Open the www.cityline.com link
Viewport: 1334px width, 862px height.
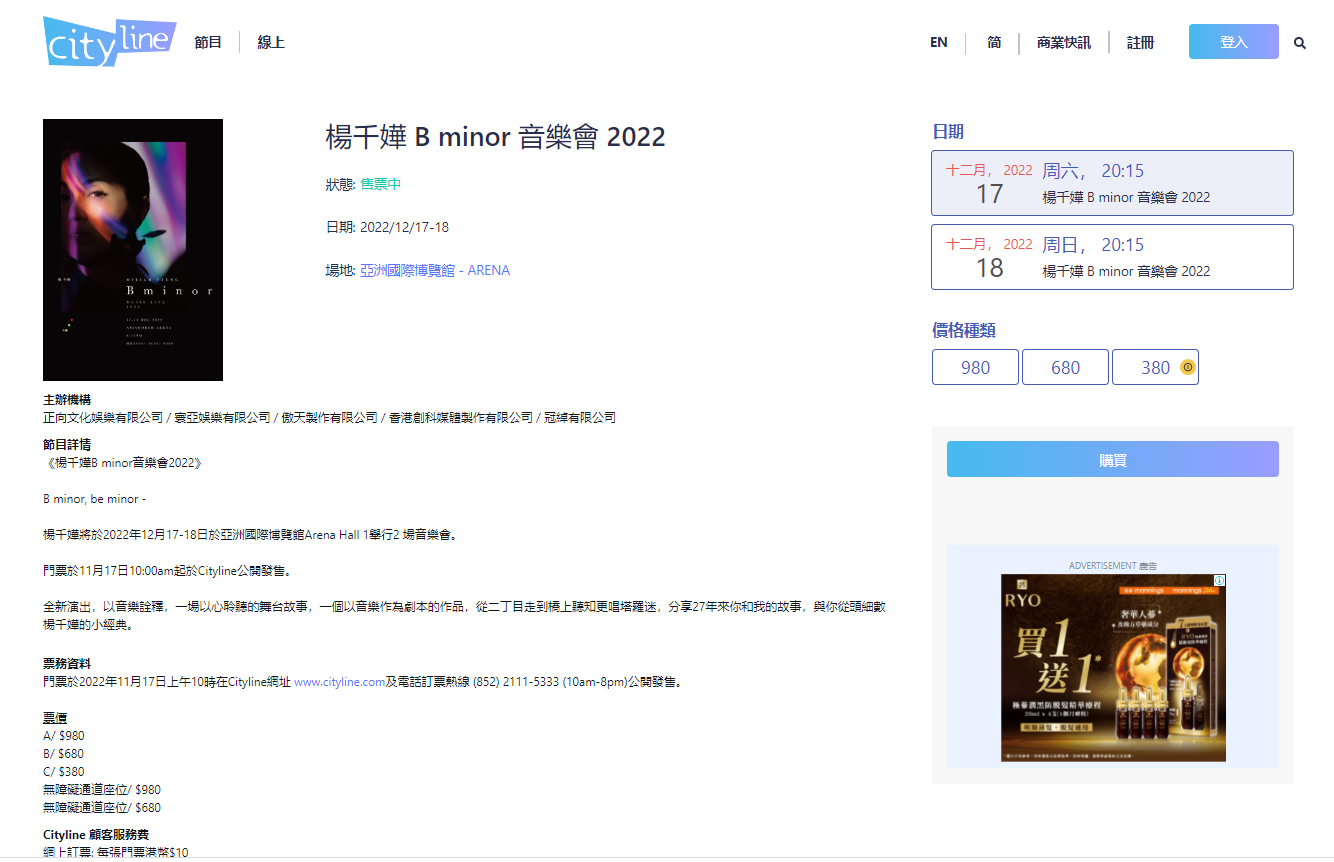pos(339,682)
